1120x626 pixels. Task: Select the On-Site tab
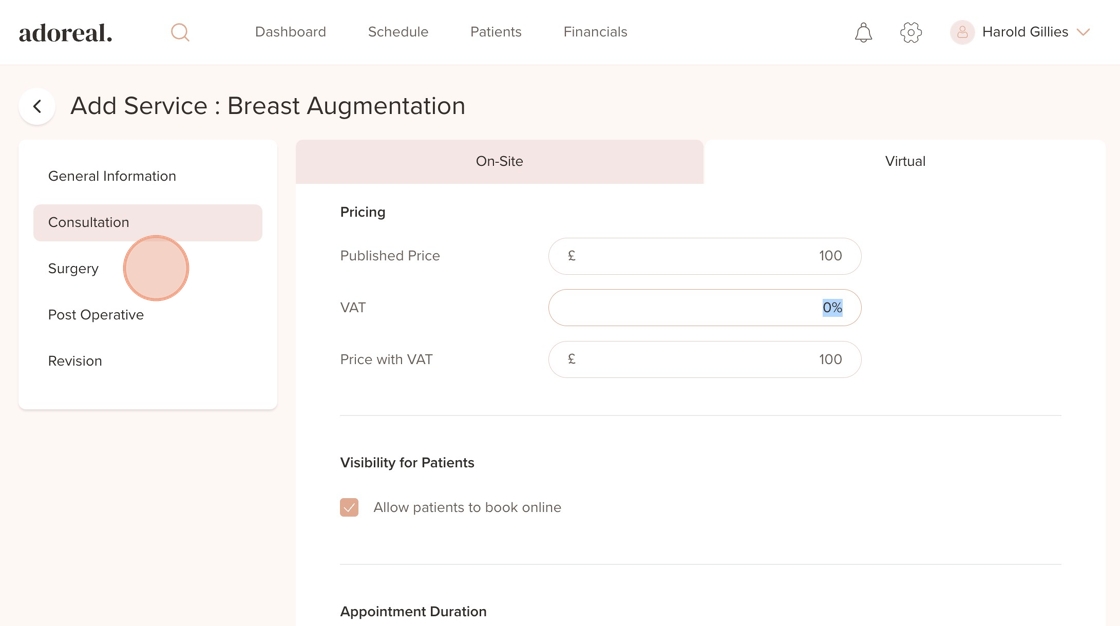(499, 161)
